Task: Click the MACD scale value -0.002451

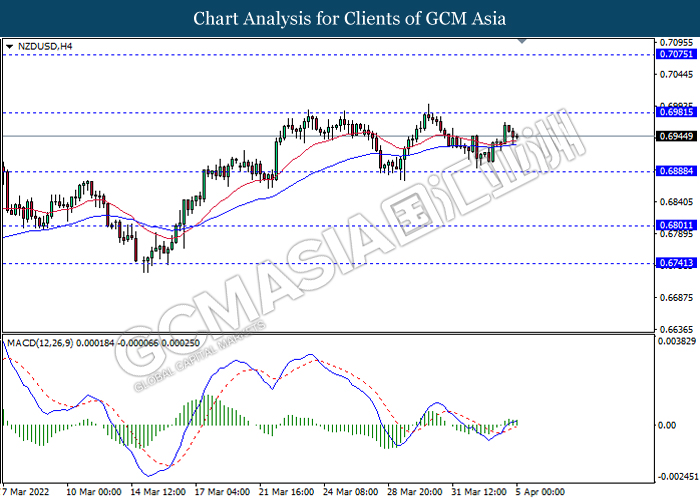Action: (x=677, y=477)
